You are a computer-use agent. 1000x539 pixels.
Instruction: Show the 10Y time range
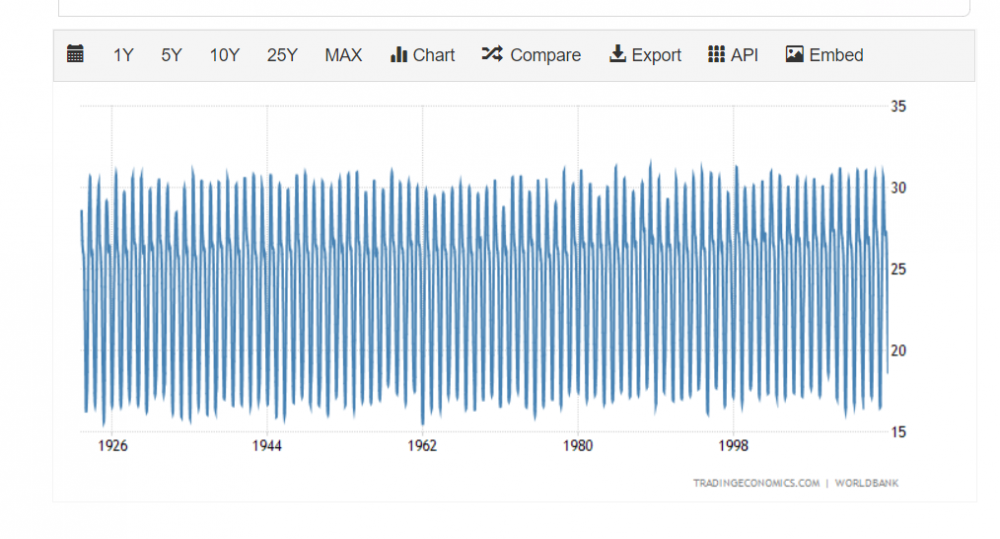224,56
